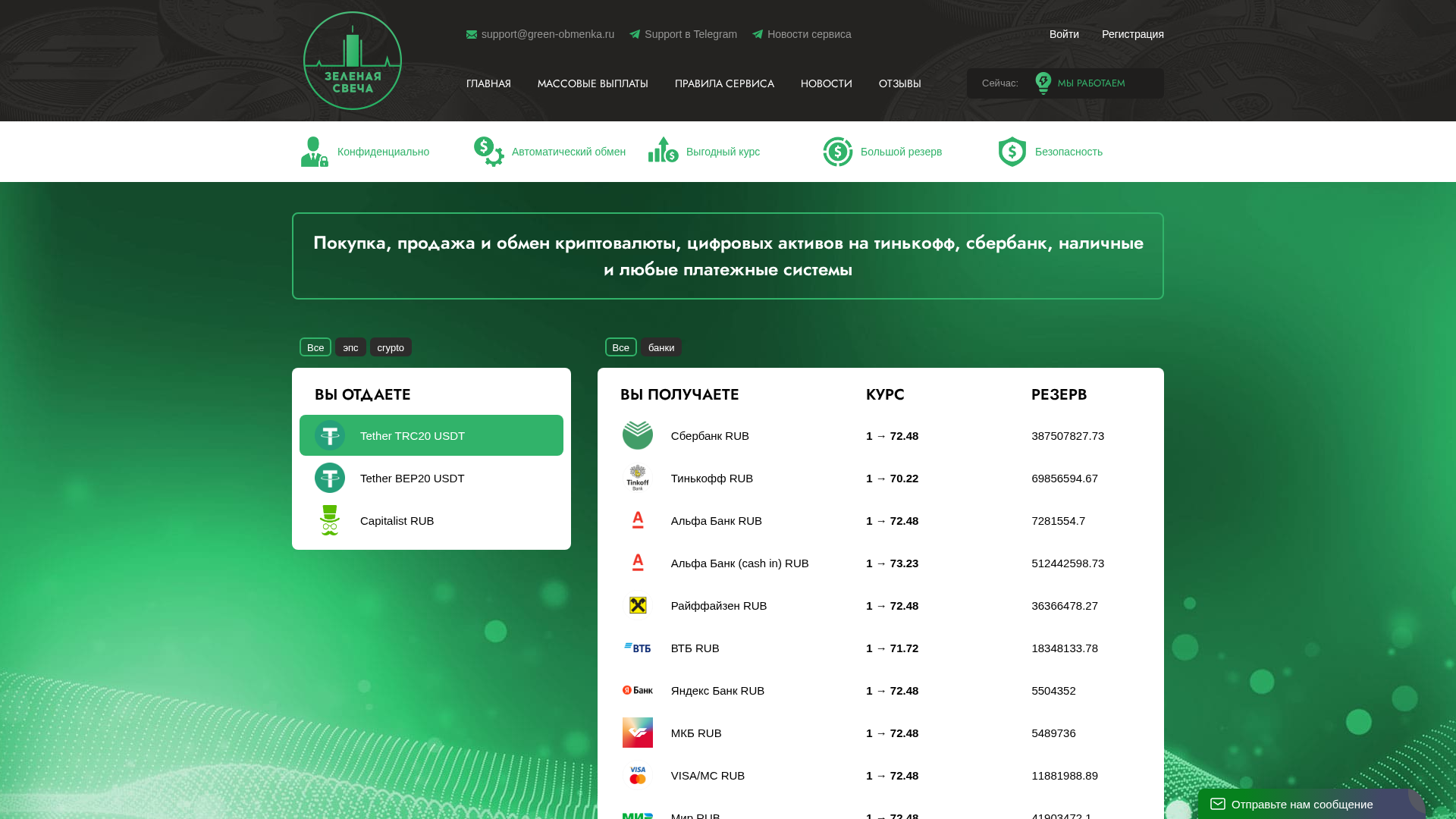Click reserve value 18348133.78
The width and height of the screenshot is (1456, 819).
(x=1065, y=648)
